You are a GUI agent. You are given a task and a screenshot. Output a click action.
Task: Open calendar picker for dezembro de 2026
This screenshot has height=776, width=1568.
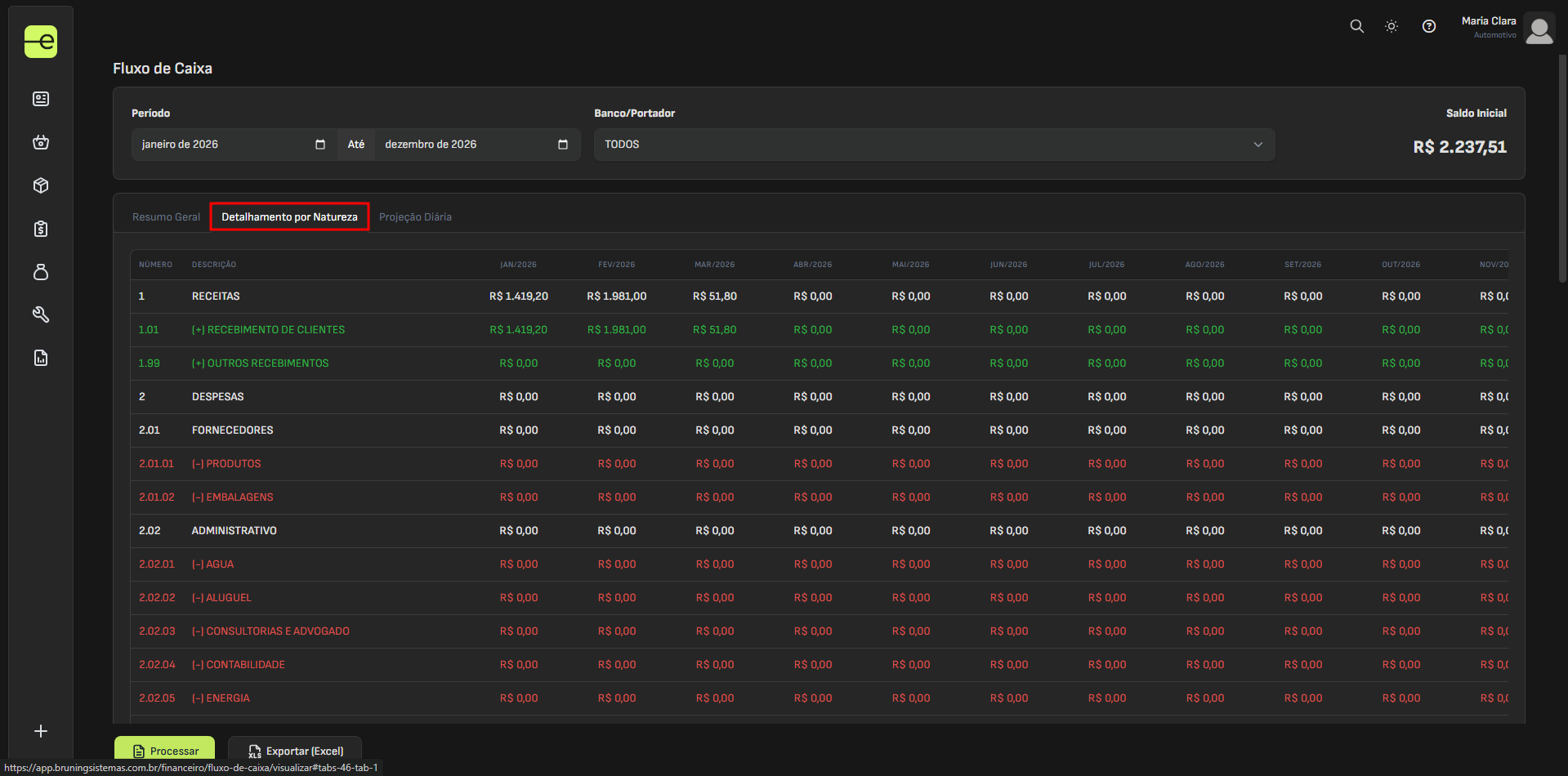coord(562,145)
